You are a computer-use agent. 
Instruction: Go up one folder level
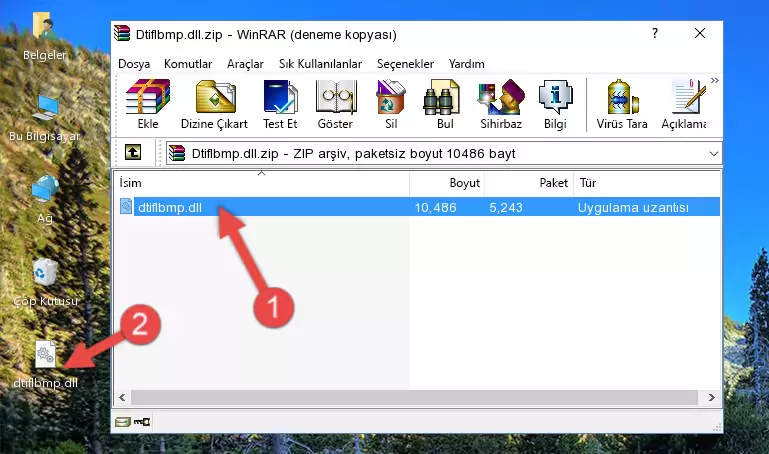pyautogui.click(x=133, y=152)
